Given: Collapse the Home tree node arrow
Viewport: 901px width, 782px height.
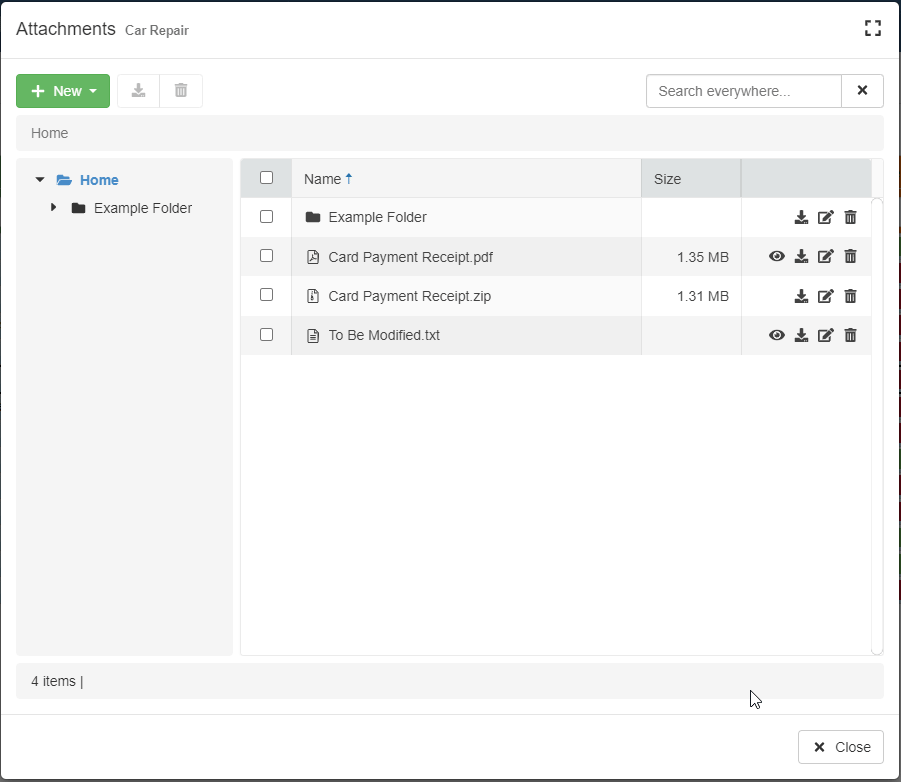Looking at the screenshot, I should pyautogui.click(x=40, y=180).
